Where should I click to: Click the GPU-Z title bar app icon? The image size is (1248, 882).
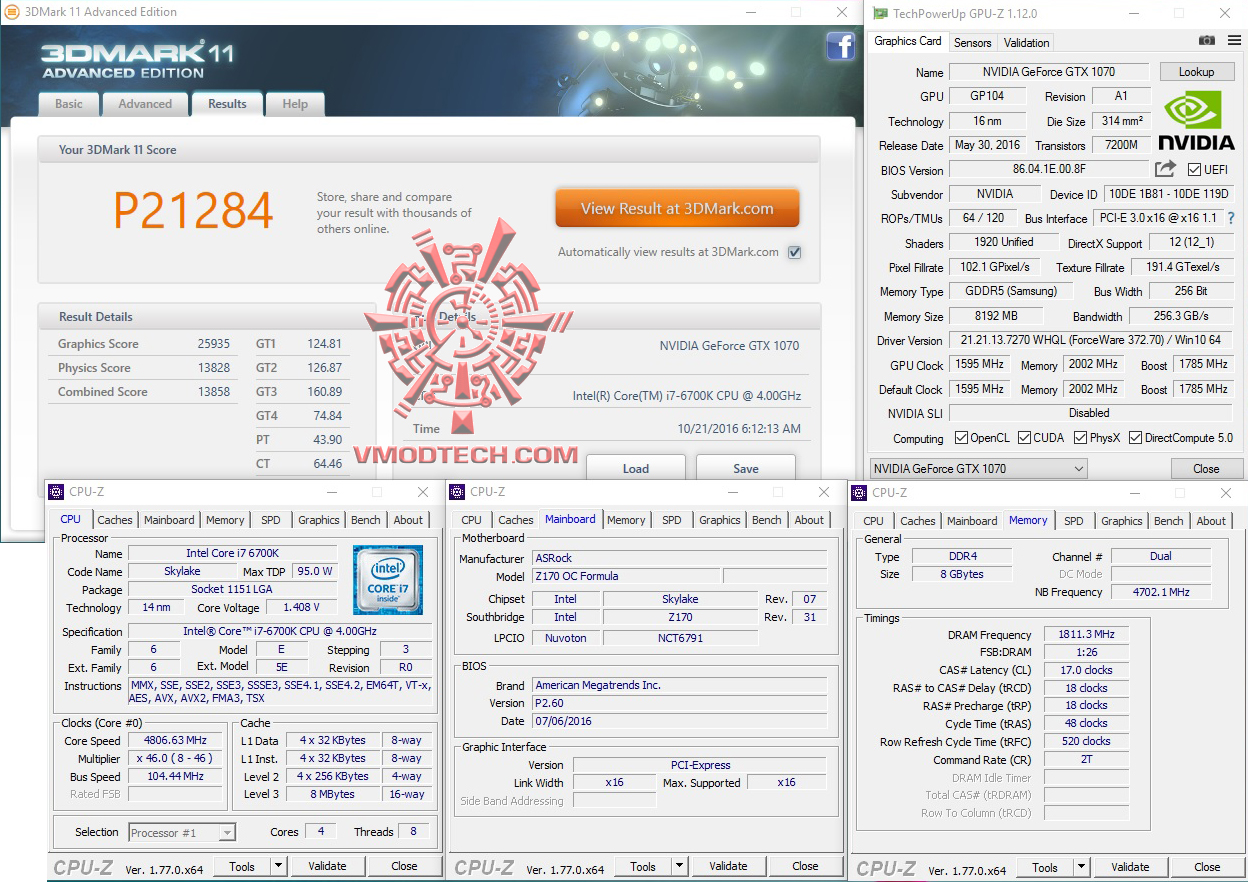(x=880, y=13)
